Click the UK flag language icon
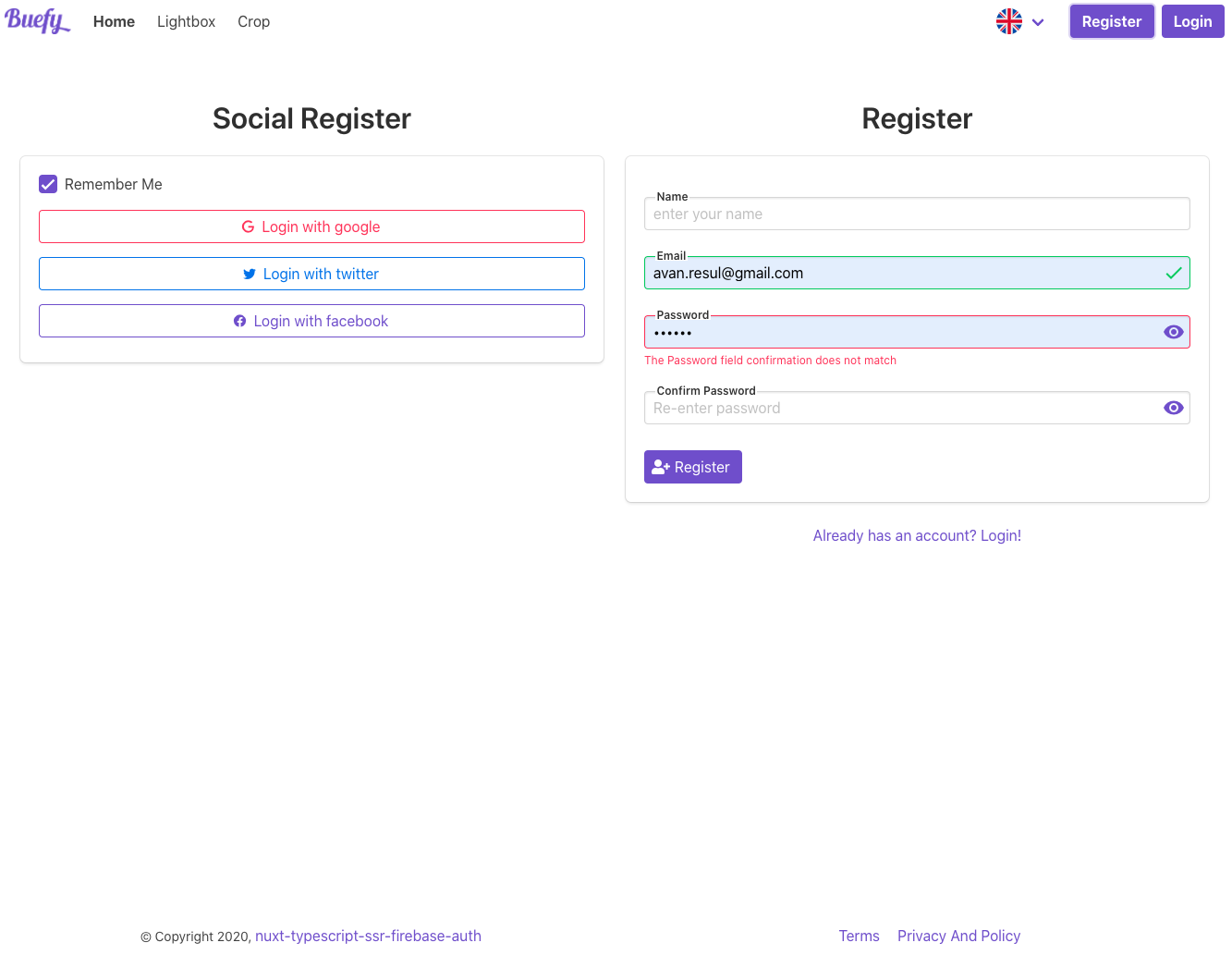This screenshot has height=955, width=1232. click(x=1009, y=21)
